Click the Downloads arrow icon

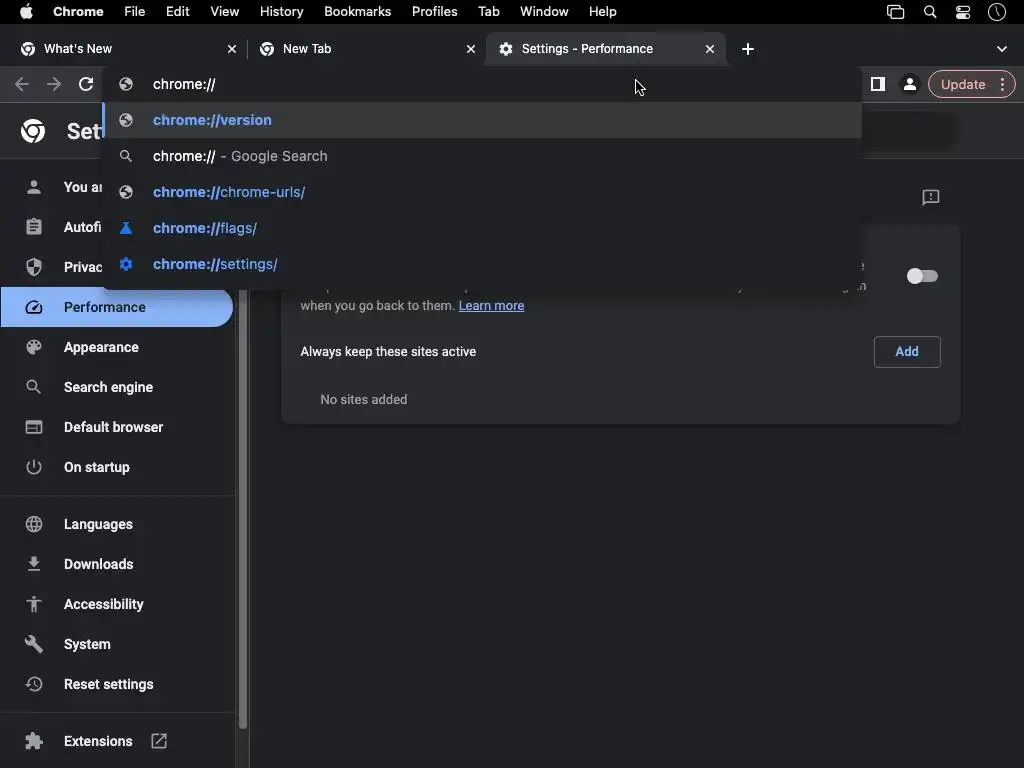[x=34, y=564]
